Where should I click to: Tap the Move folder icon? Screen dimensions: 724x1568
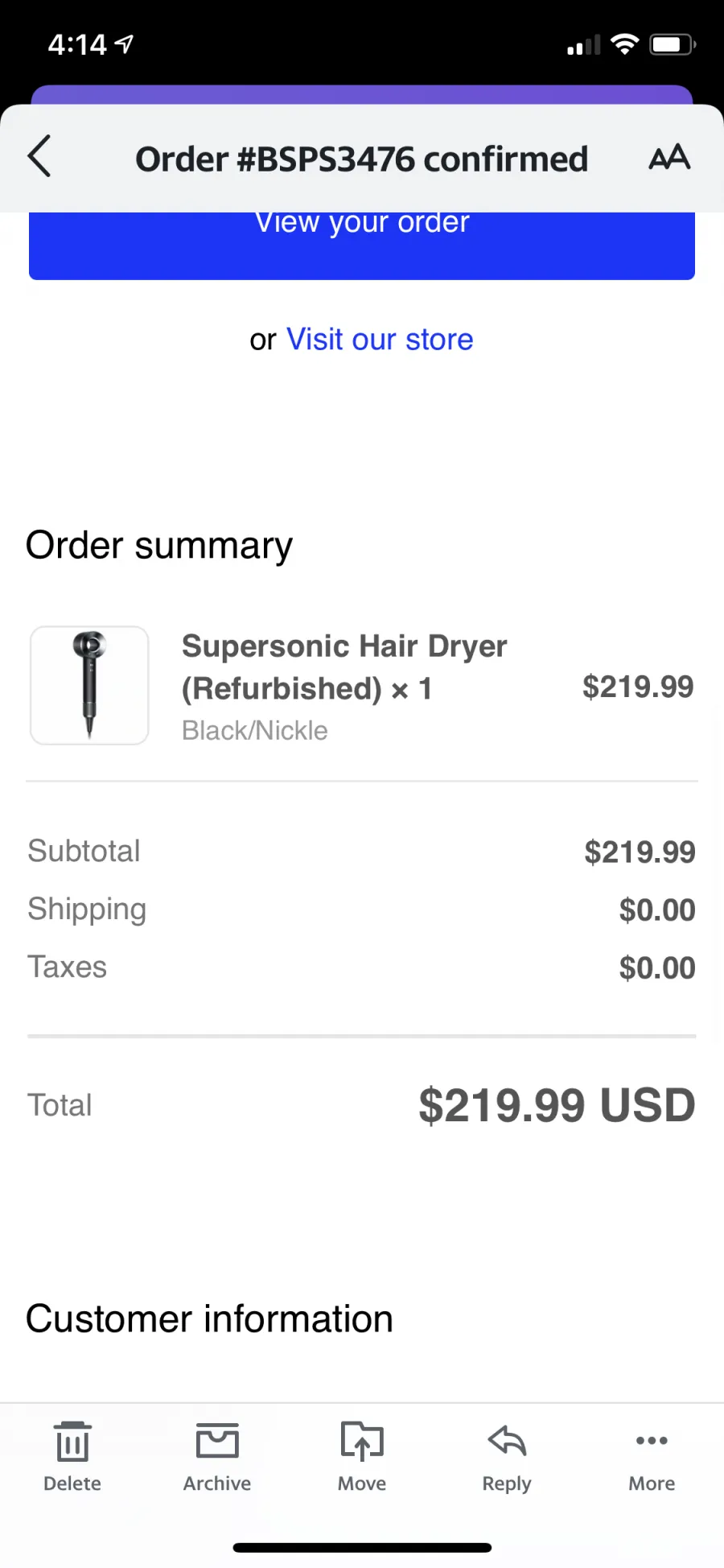pyautogui.click(x=362, y=1441)
